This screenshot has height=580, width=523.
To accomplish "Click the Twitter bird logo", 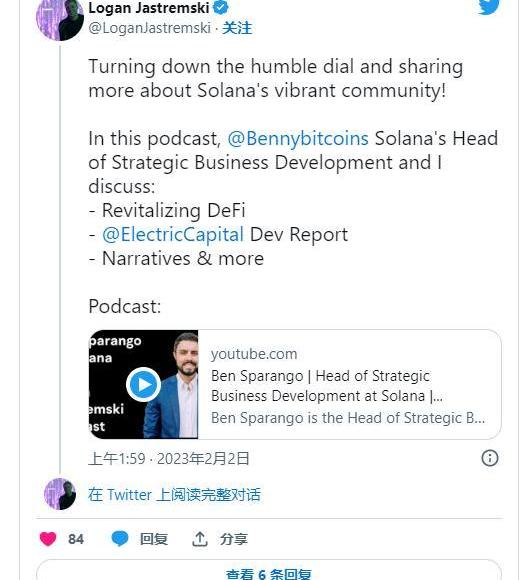I will pos(489,7).
